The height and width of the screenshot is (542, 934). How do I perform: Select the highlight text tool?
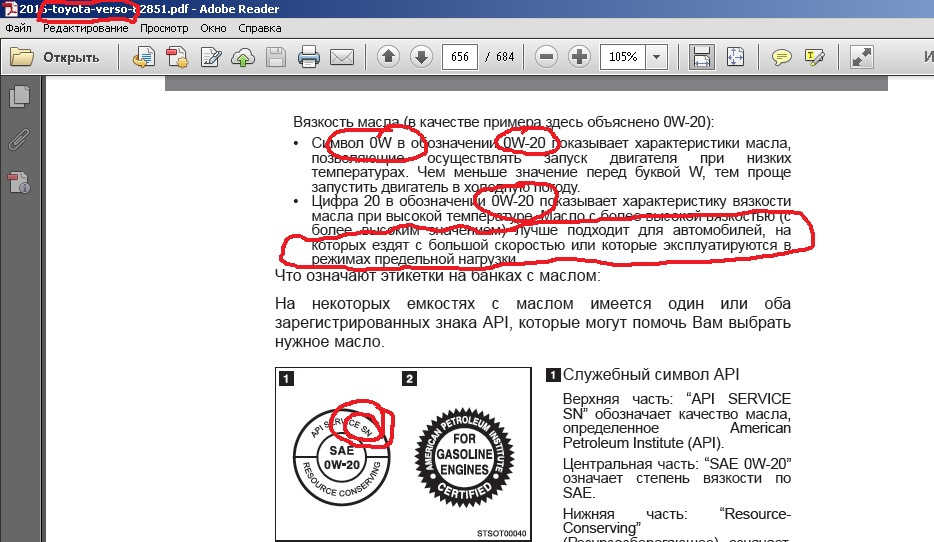point(814,57)
